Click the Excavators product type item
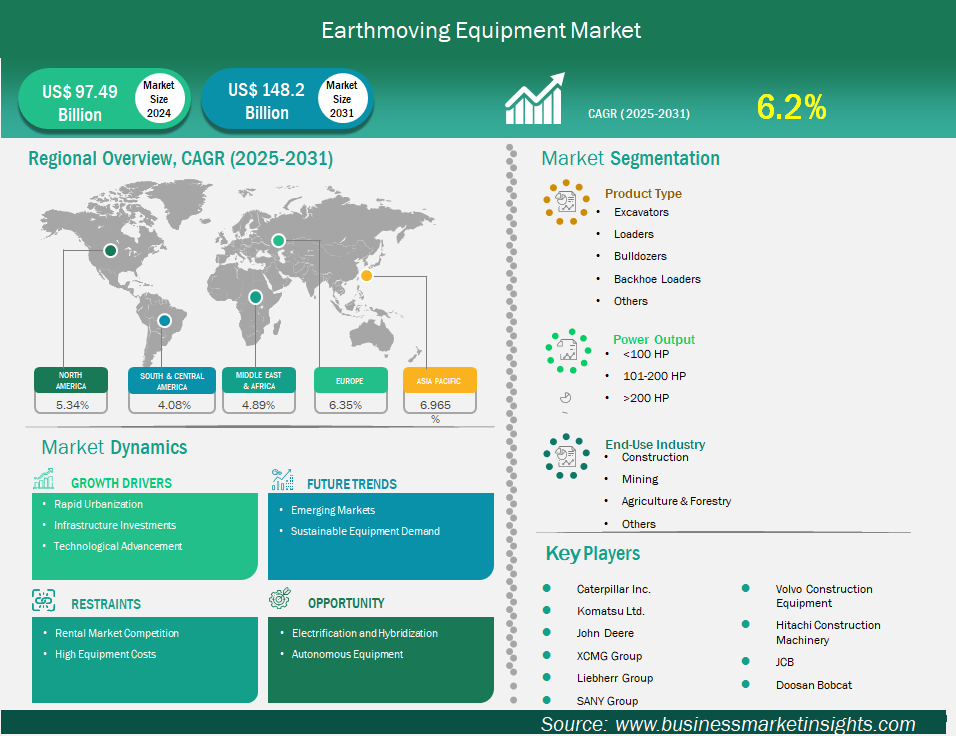 click(641, 212)
